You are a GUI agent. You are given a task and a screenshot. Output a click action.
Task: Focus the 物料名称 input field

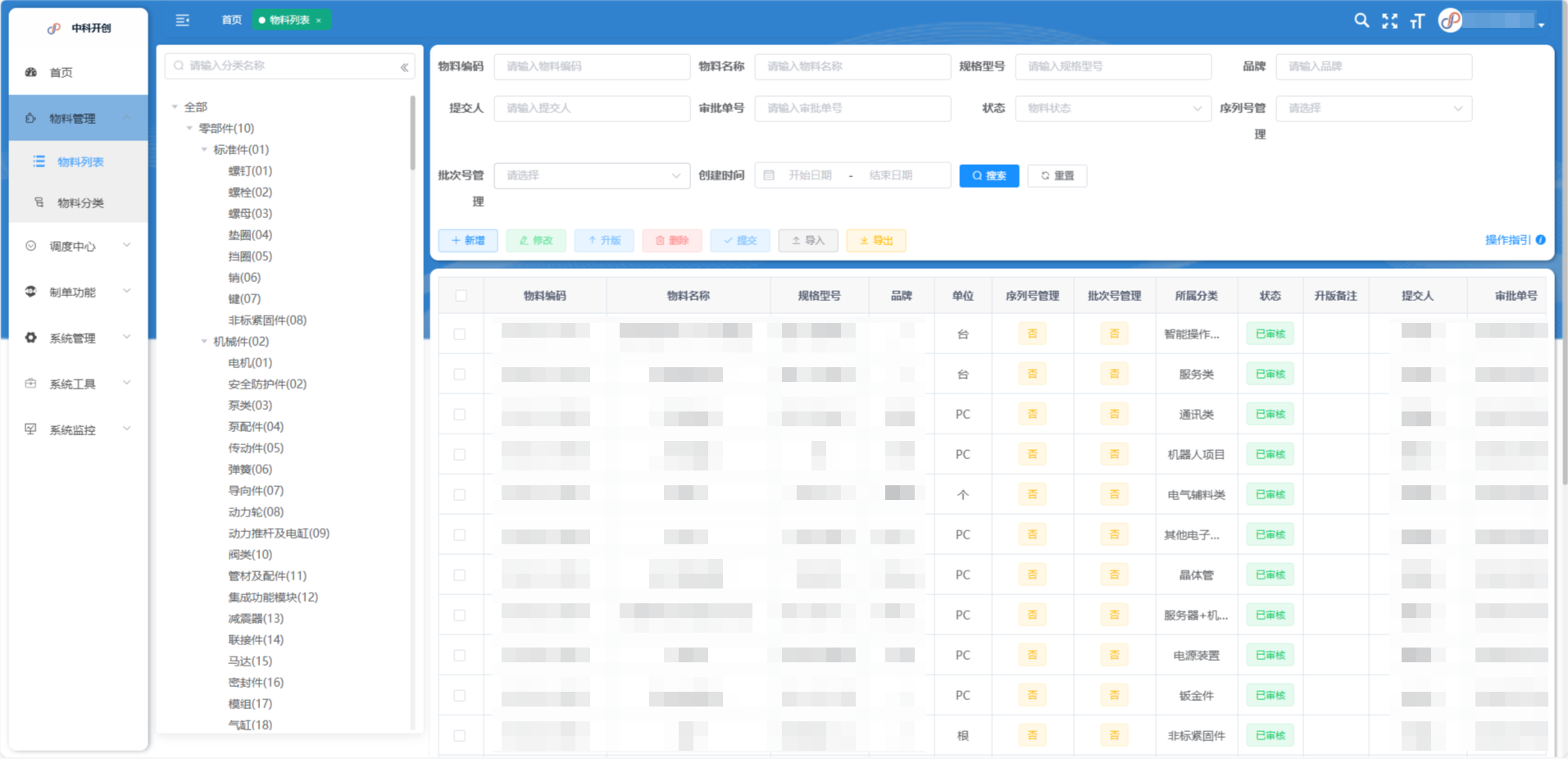[852, 66]
